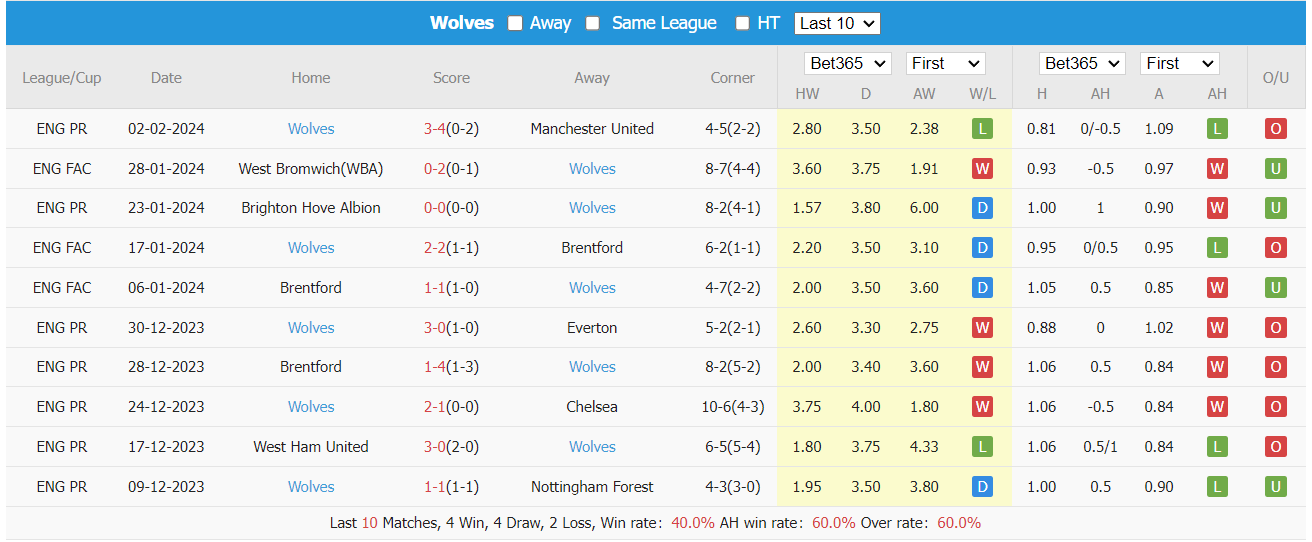The height and width of the screenshot is (542, 1312).
Task: Click the green AH L badge for West Ham row
Action: pyautogui.click(x=1217, y=447)
